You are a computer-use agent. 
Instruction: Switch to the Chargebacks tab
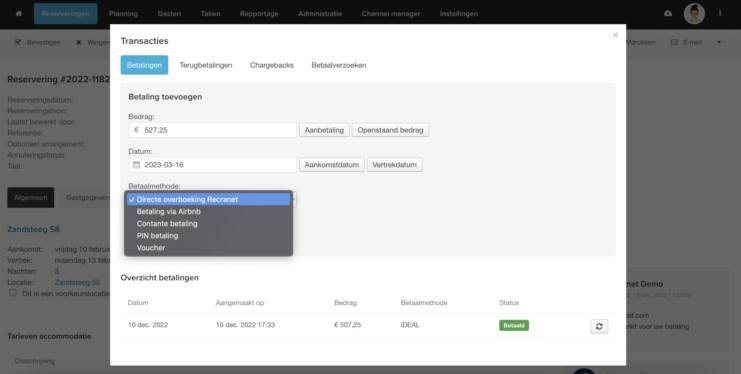[272, 65]
